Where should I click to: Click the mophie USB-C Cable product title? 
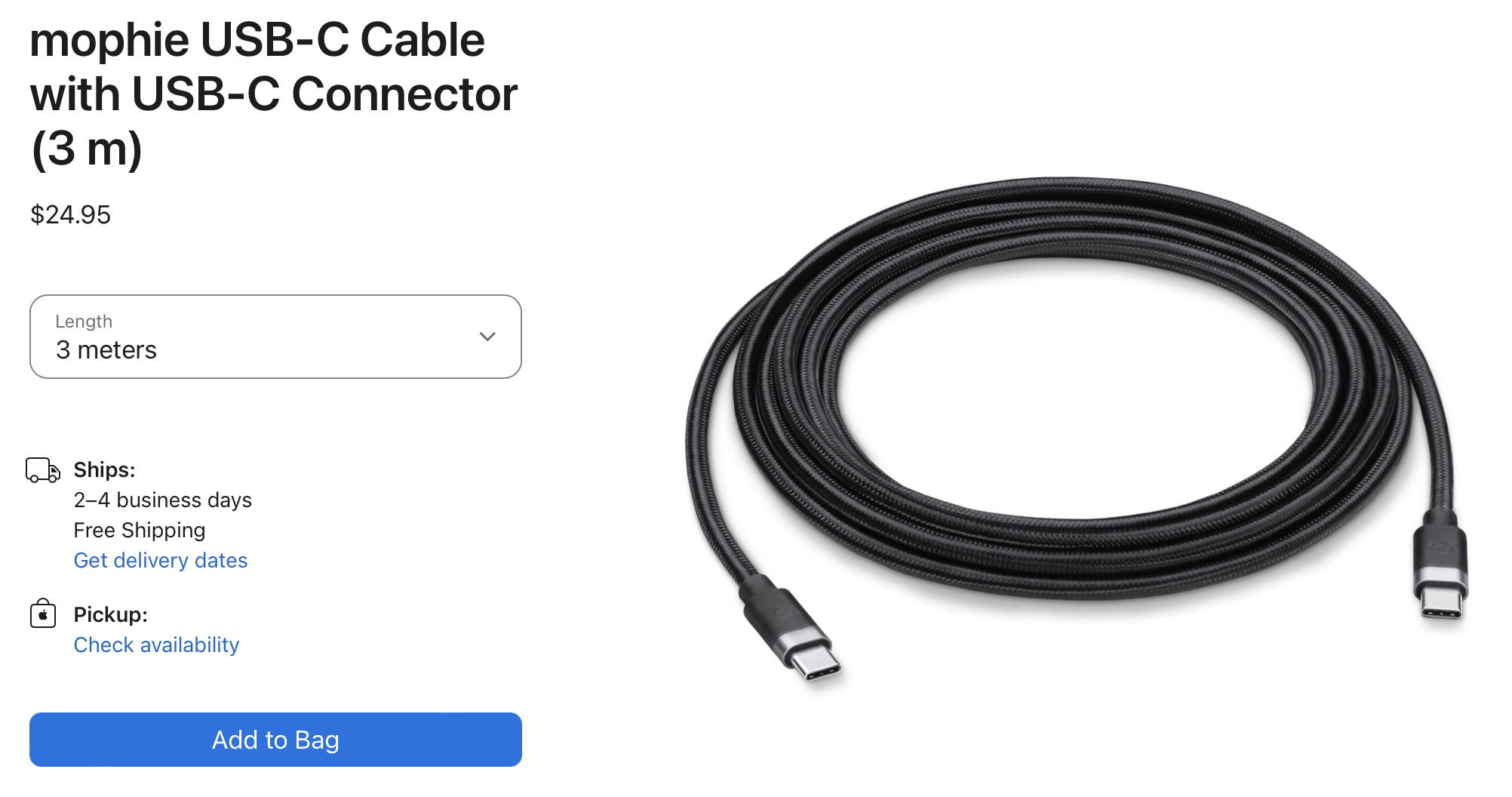[x=274, y=94]
